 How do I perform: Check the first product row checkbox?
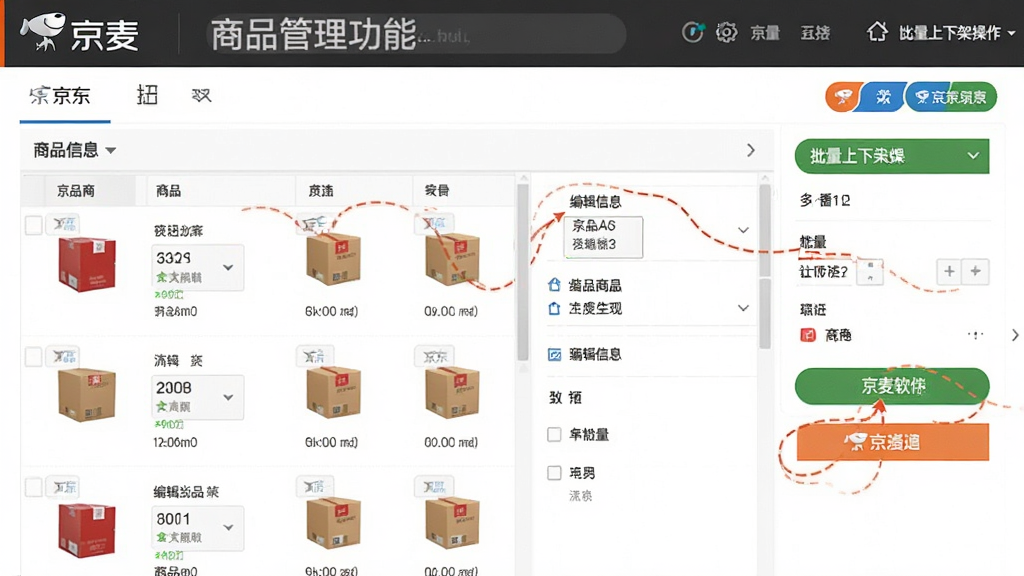tap(33, 225)
